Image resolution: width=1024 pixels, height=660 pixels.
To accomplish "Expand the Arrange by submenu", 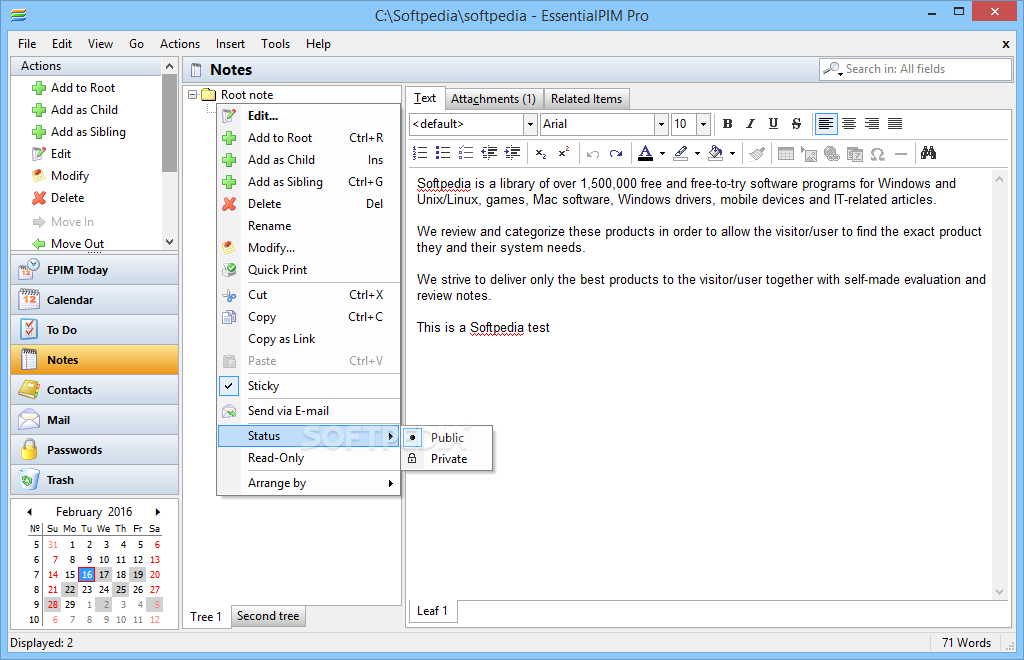I will pos(308,483).
